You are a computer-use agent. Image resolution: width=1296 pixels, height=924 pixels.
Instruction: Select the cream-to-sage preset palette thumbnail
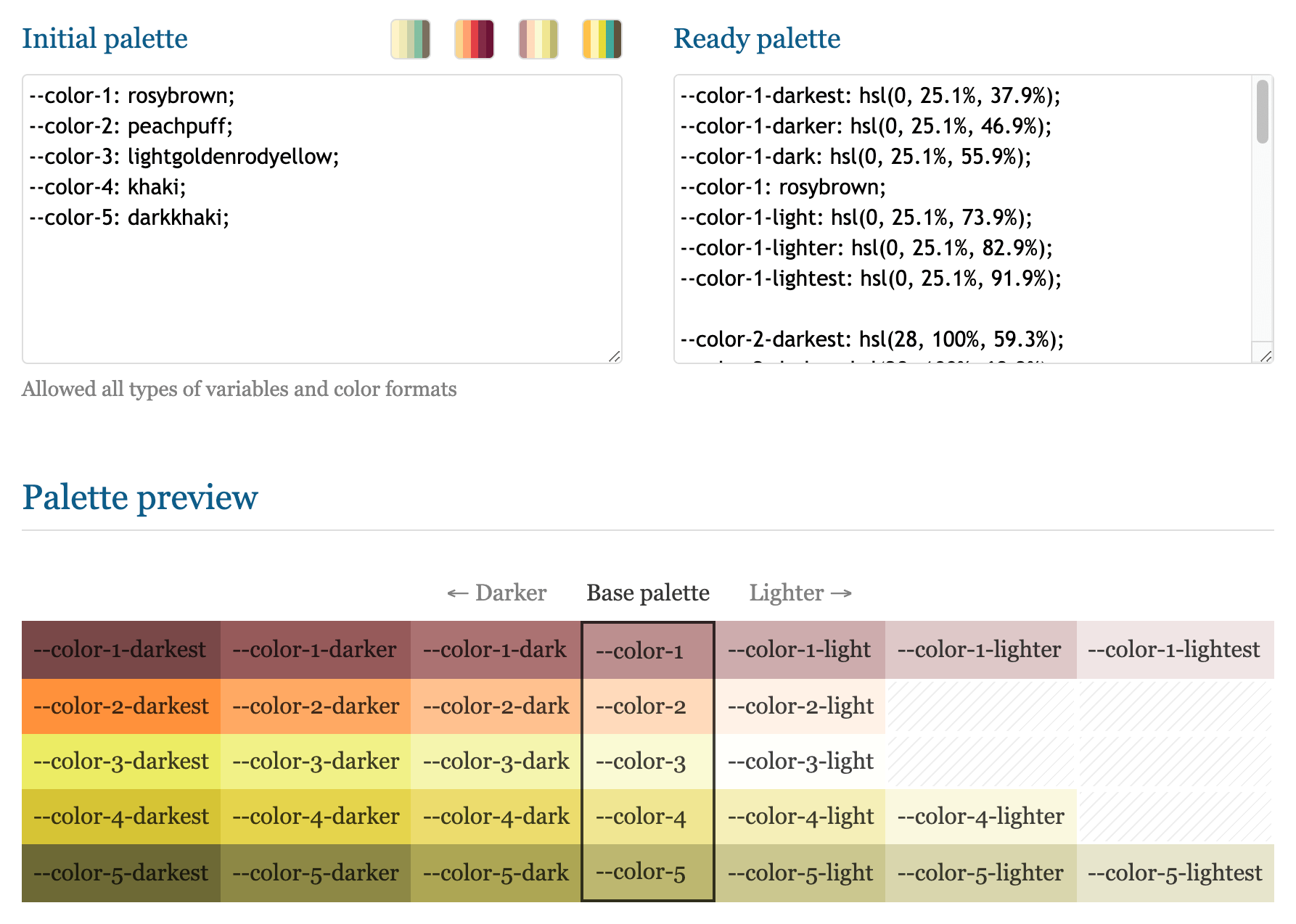[x=411, y=39]
